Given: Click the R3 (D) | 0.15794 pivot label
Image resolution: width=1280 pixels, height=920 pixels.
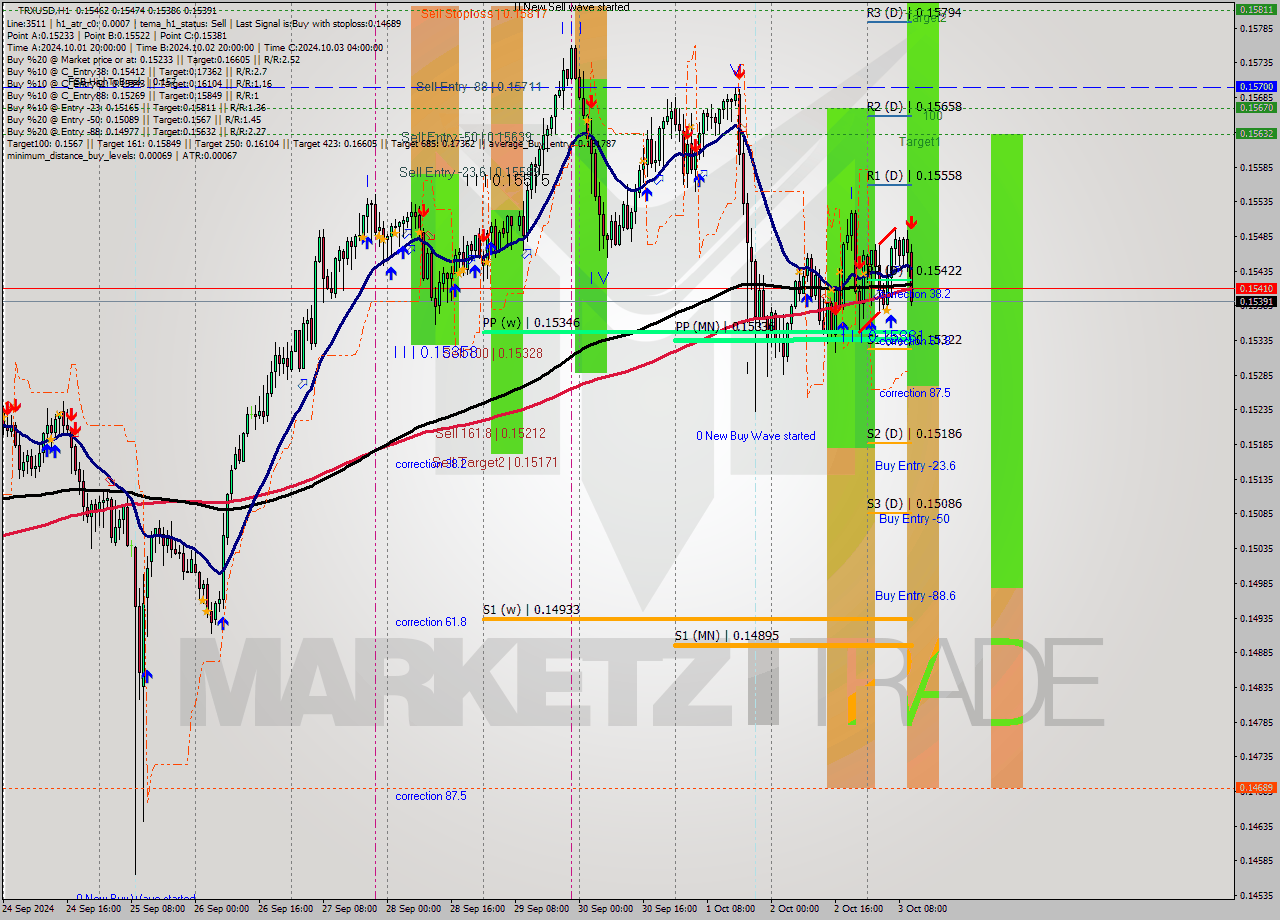Looking at the screenshot, I should (x=914, y=13).
